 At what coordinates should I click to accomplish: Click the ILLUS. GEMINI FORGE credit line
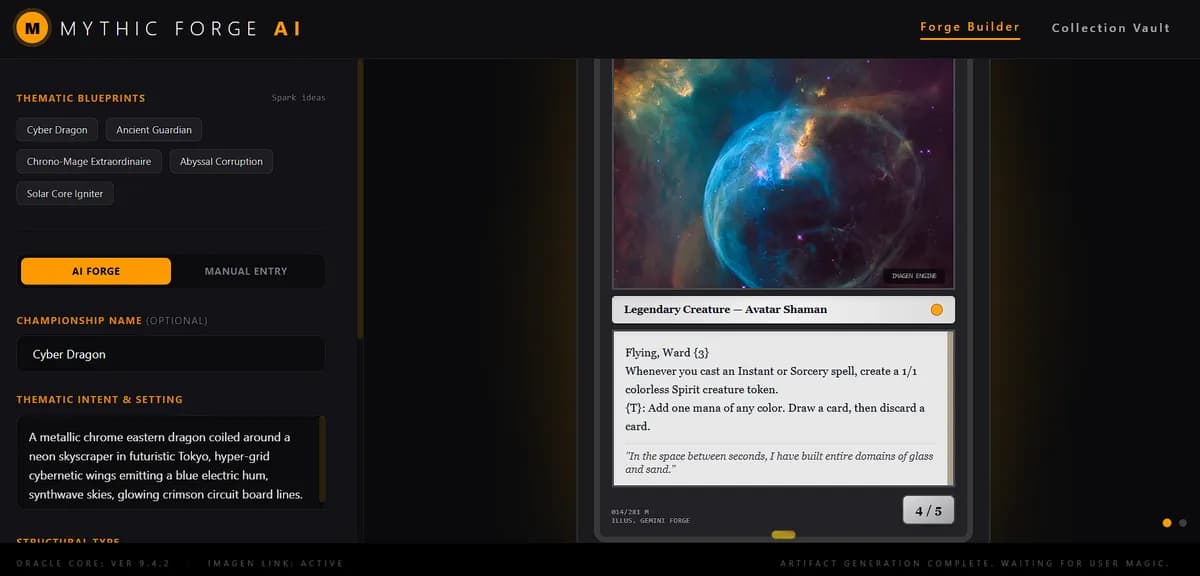point(650,520)
